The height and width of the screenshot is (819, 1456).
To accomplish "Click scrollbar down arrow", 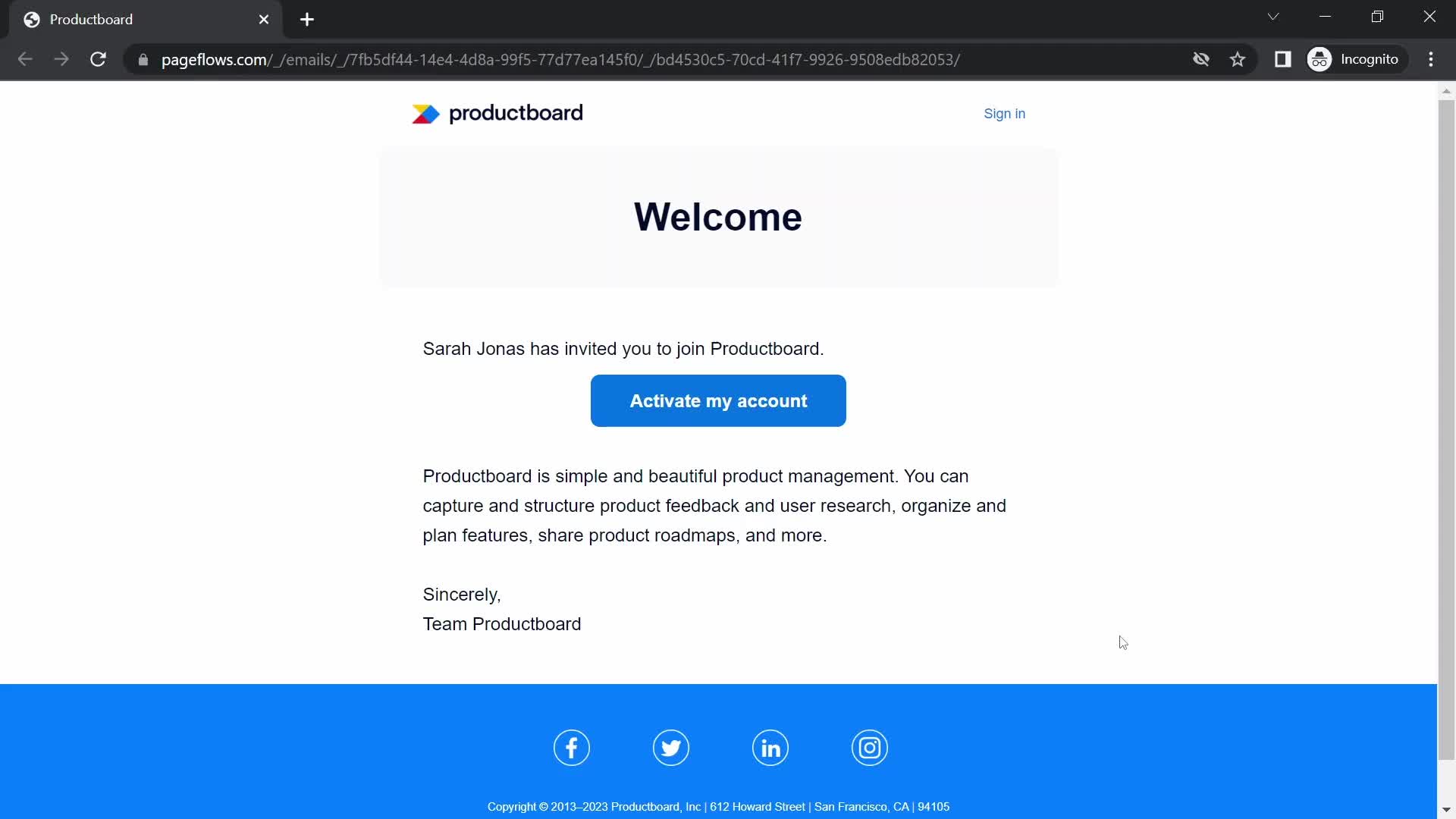I will point(1446,810).
